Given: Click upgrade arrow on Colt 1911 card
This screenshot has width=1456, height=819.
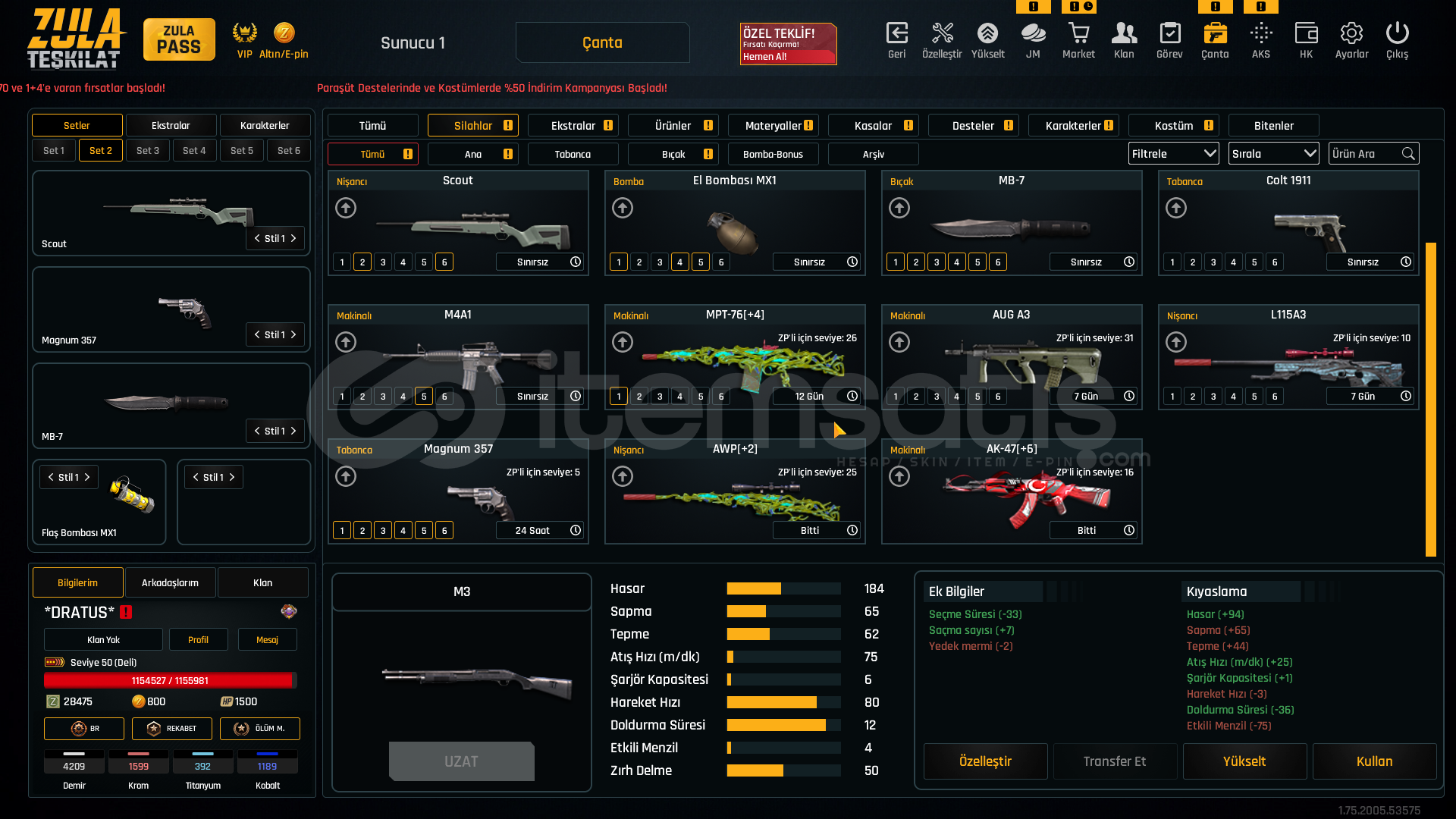Looking at the screenshot, I should 1176,208.
